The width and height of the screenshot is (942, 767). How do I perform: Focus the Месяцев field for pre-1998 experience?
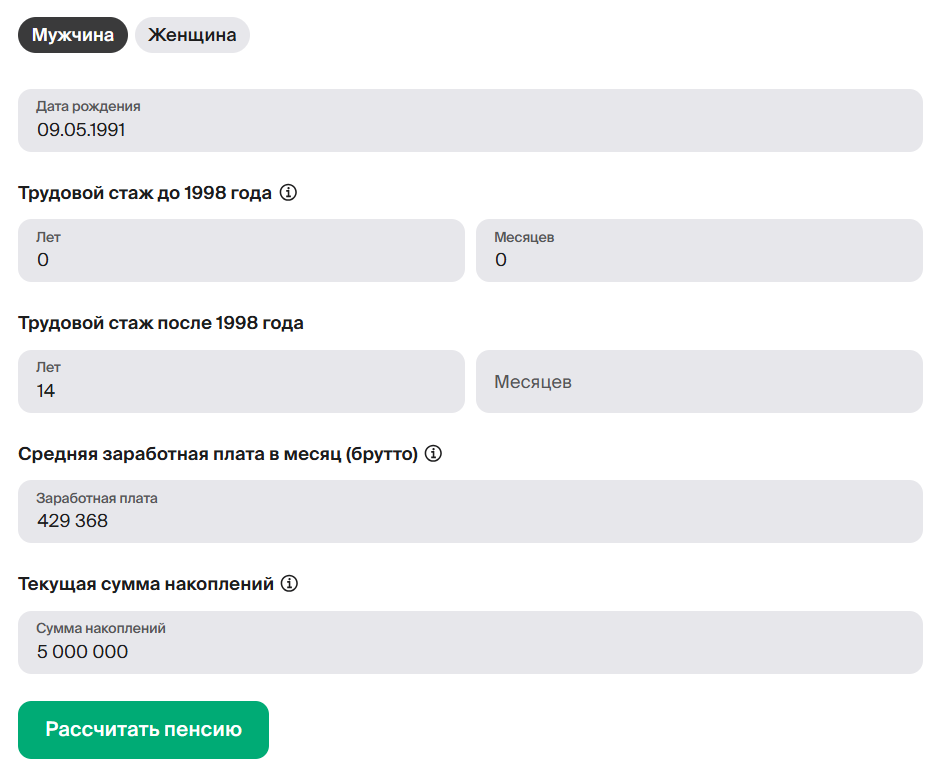699,250
